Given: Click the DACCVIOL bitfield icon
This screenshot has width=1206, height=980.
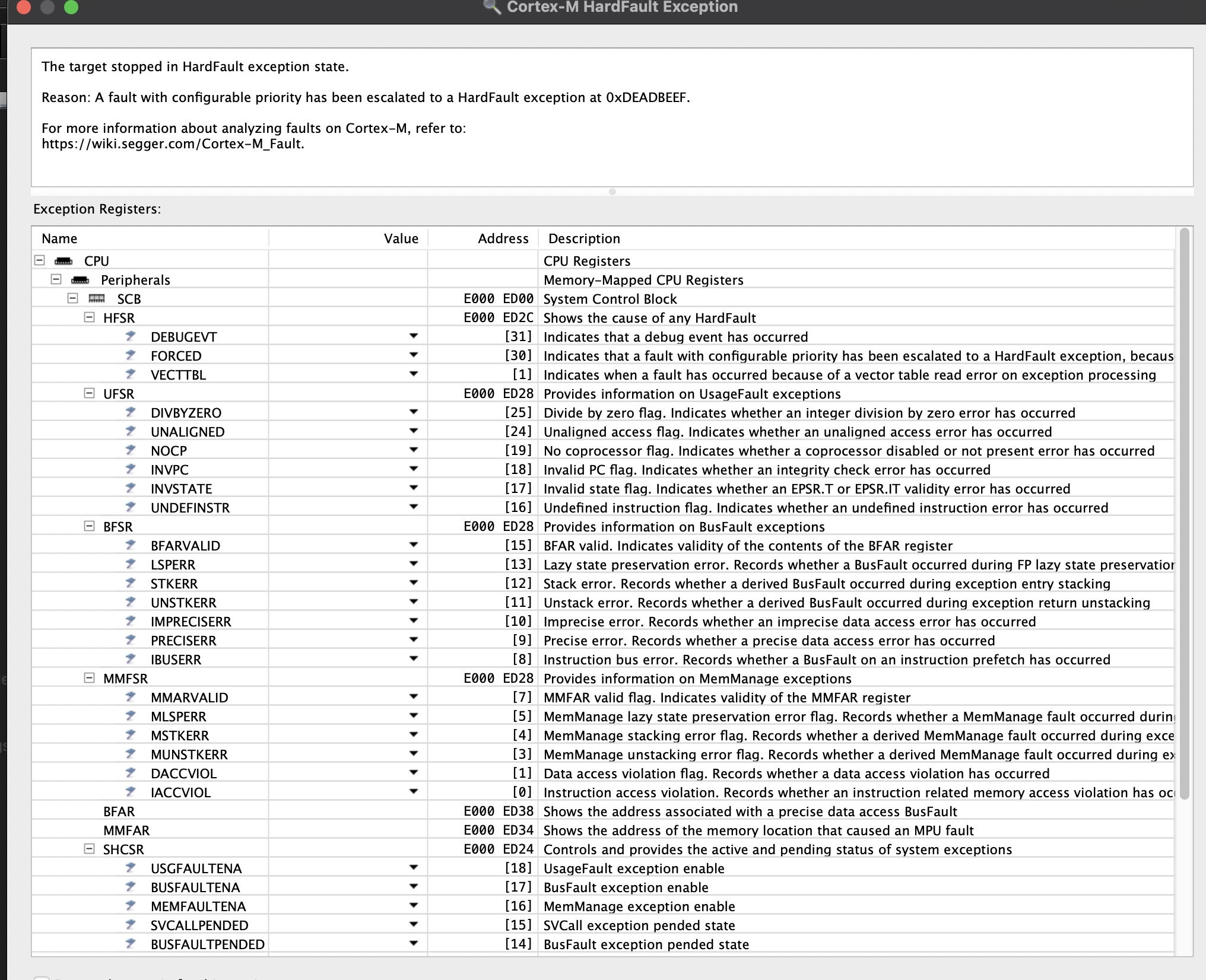Looking at the screenshot, I should [131, 773].
